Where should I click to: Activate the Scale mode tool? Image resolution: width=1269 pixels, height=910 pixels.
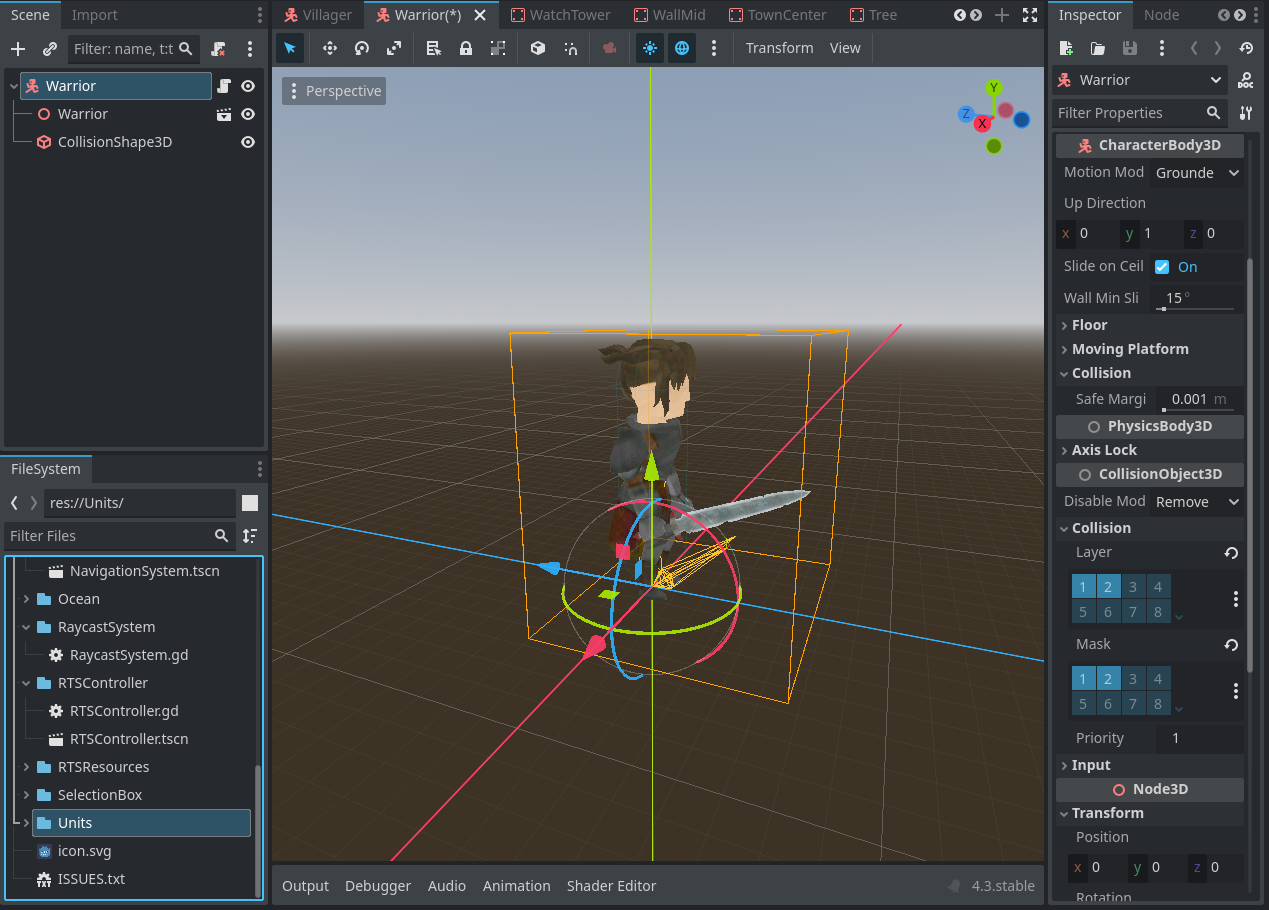(394, 48)
